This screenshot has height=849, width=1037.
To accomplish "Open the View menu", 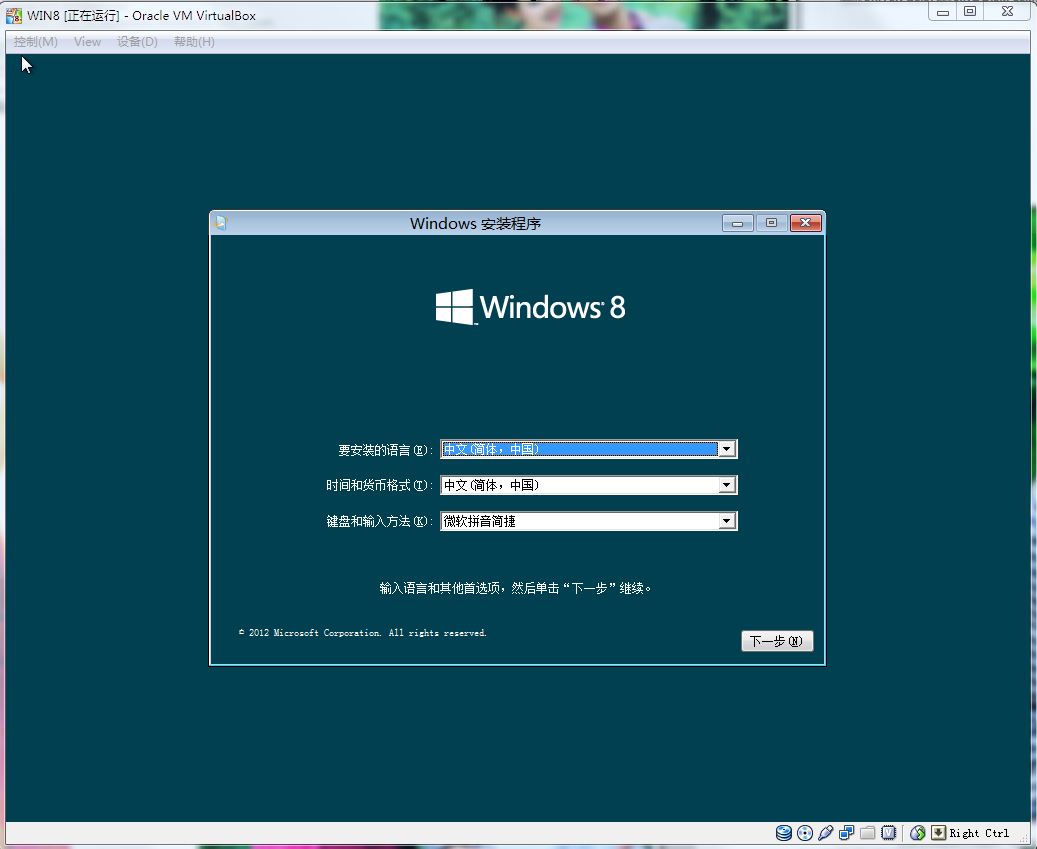I will [88, 42].
